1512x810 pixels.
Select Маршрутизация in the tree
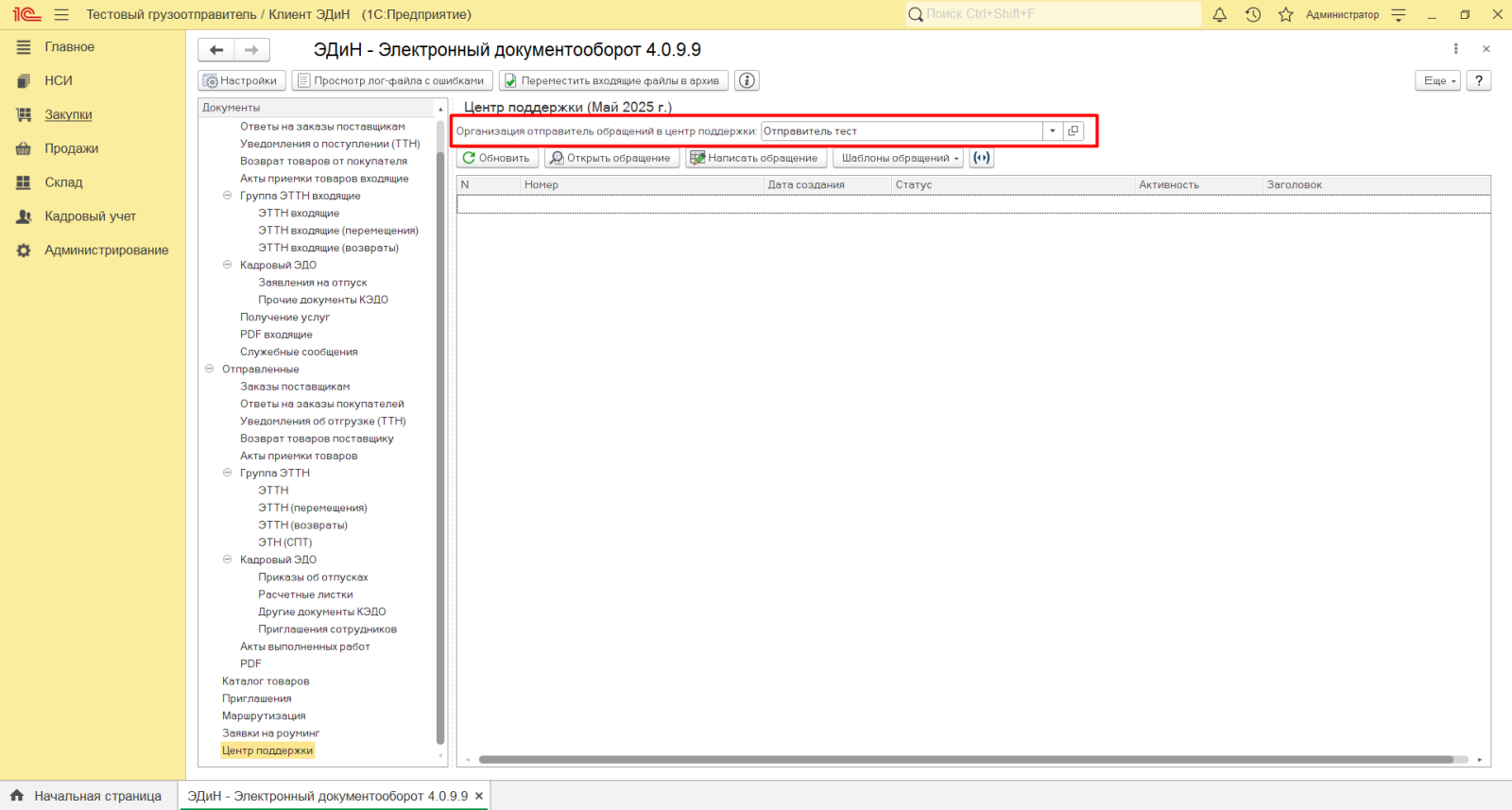click(264, 716)
